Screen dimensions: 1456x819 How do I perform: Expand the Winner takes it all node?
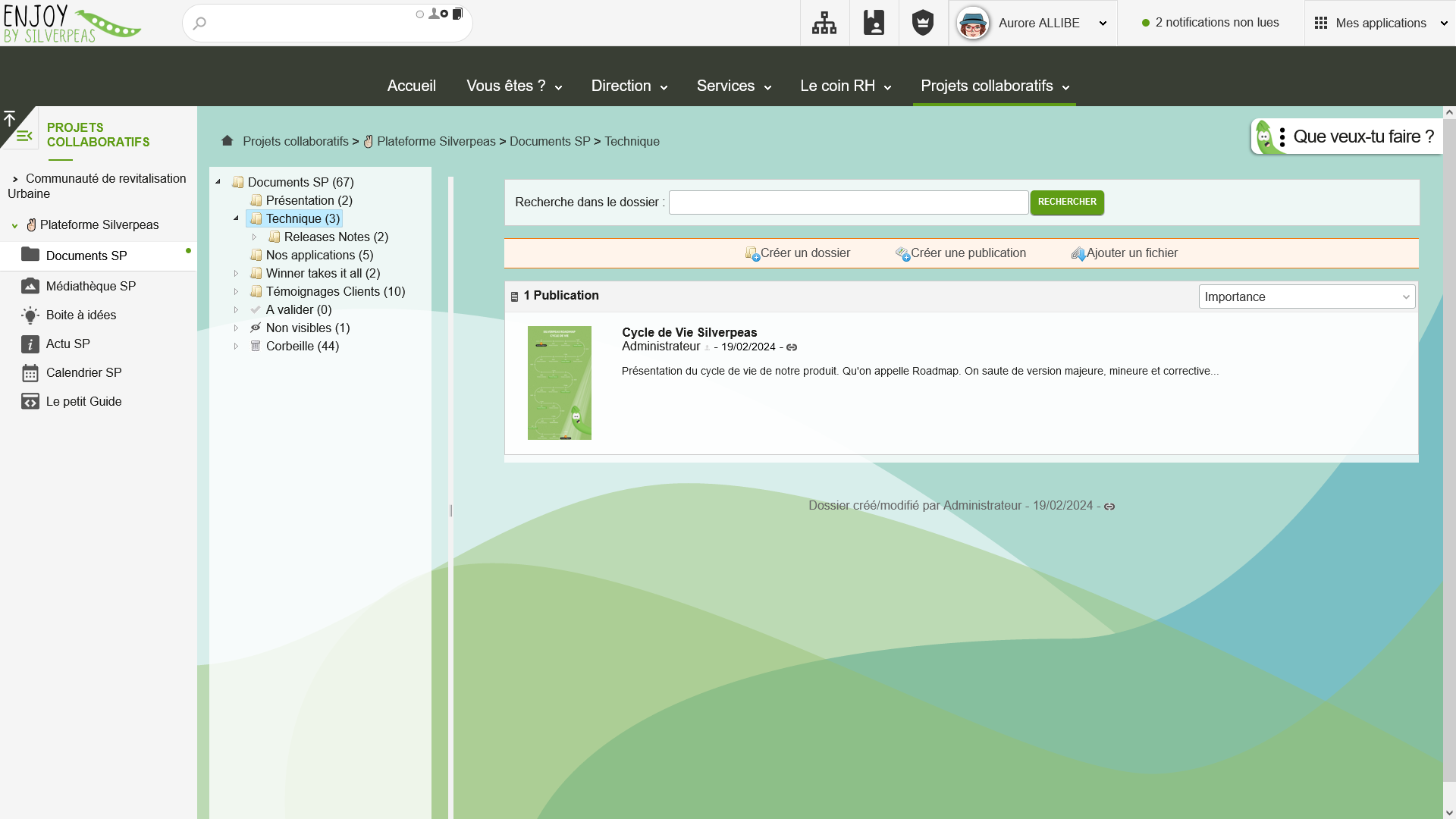(x=236, y=273)
